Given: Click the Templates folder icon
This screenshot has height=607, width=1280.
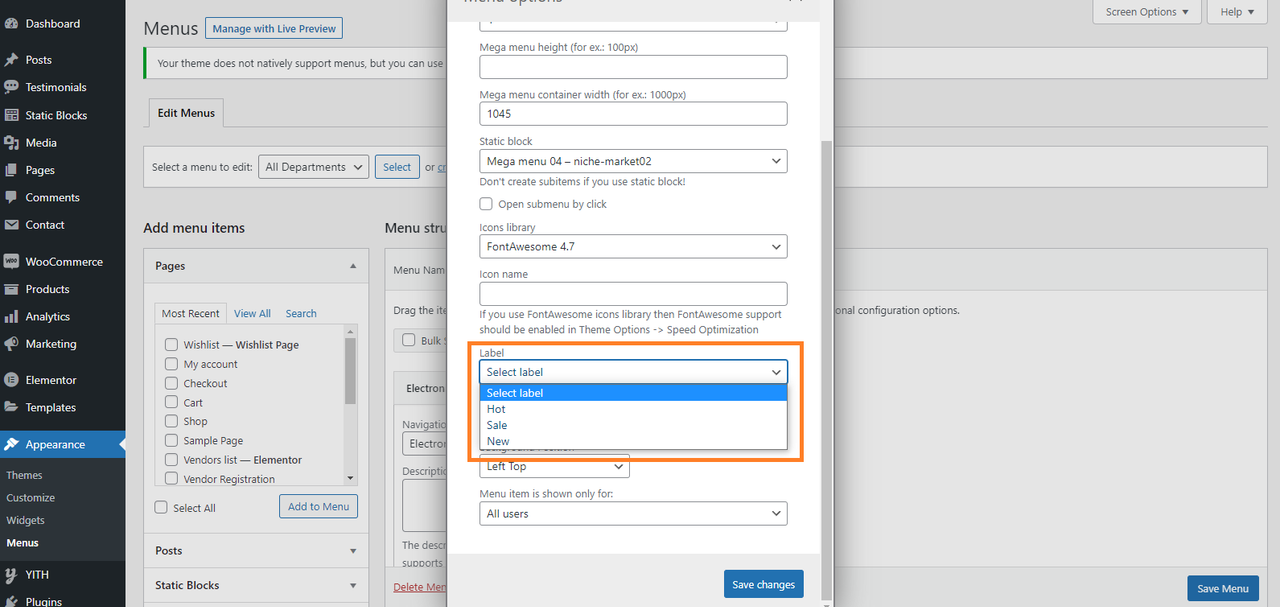Looking at the screenshot, I should pyautogui.click(x=12, y=407).
